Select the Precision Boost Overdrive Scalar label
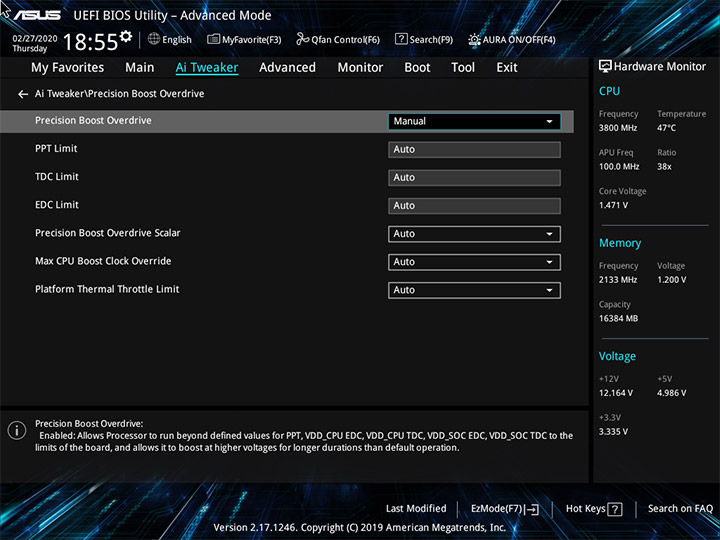Viewport: 720px width, 540px height. pyautogui.click(x=107, y=233)
